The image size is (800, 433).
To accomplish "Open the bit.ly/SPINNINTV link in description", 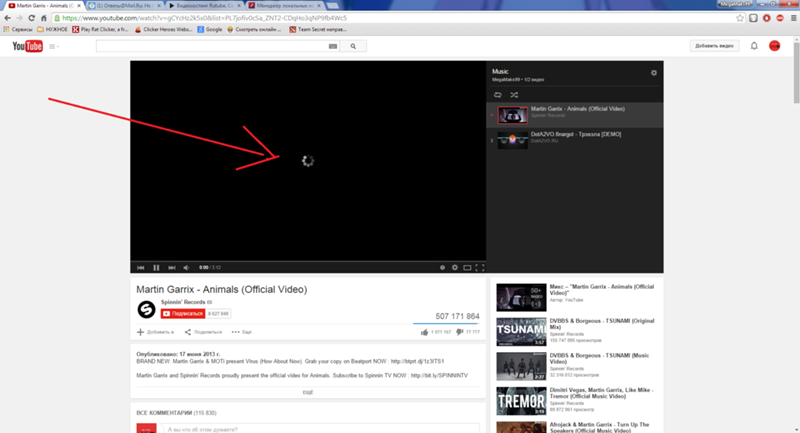I will [439, 375].
